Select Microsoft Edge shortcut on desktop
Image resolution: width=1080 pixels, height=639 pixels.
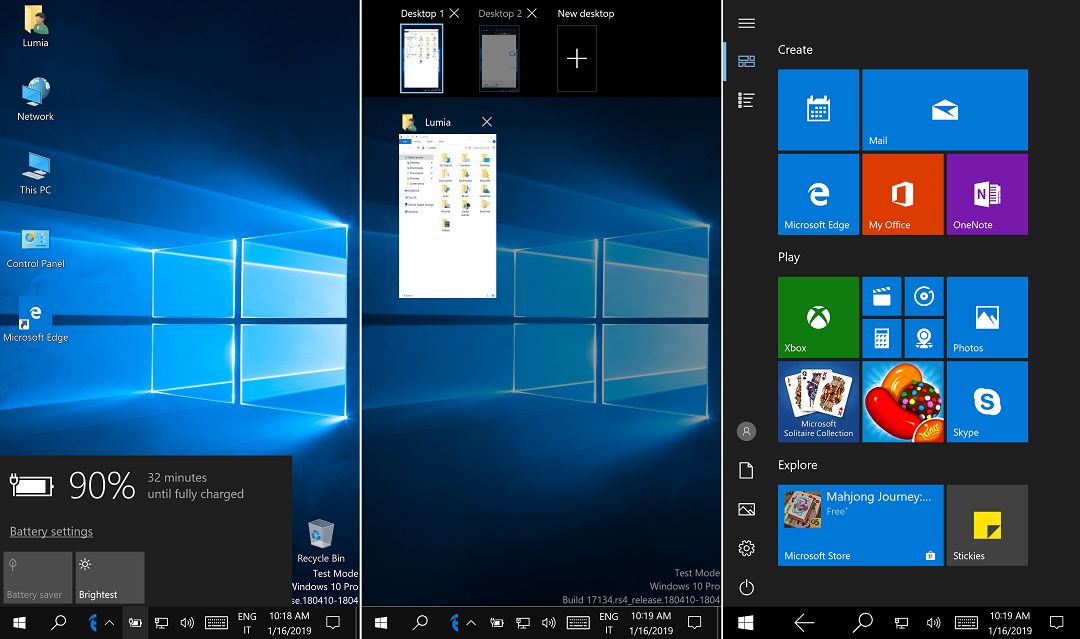point(35,320)
